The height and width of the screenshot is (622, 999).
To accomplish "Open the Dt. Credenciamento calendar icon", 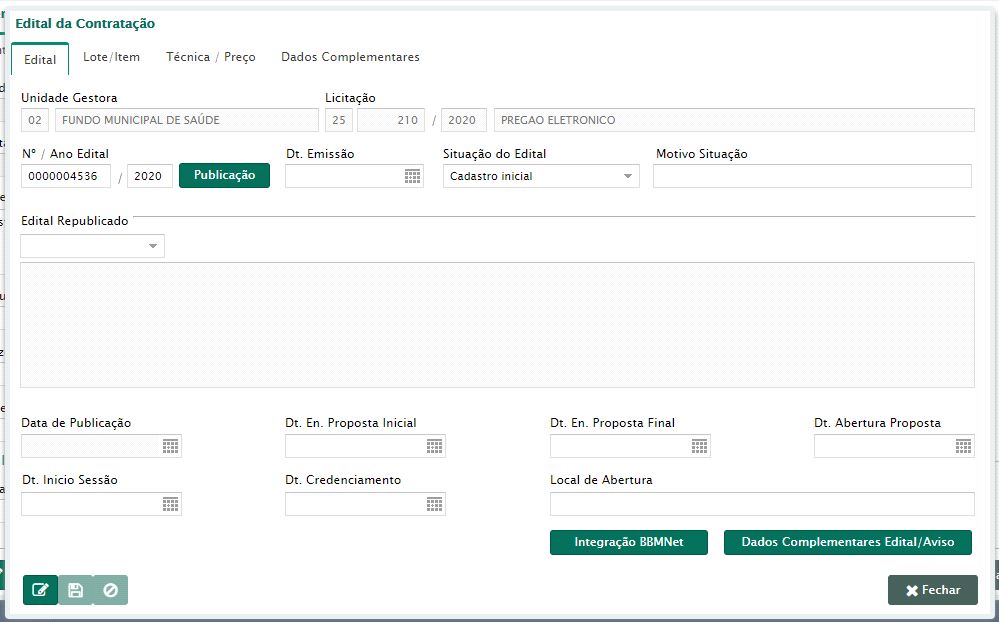I will point(434,504).
